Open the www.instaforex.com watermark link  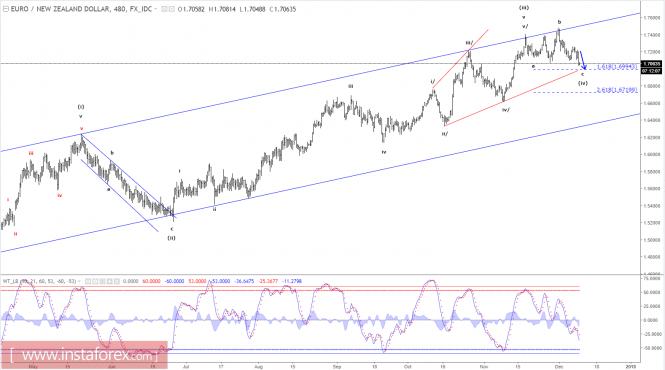84,355
